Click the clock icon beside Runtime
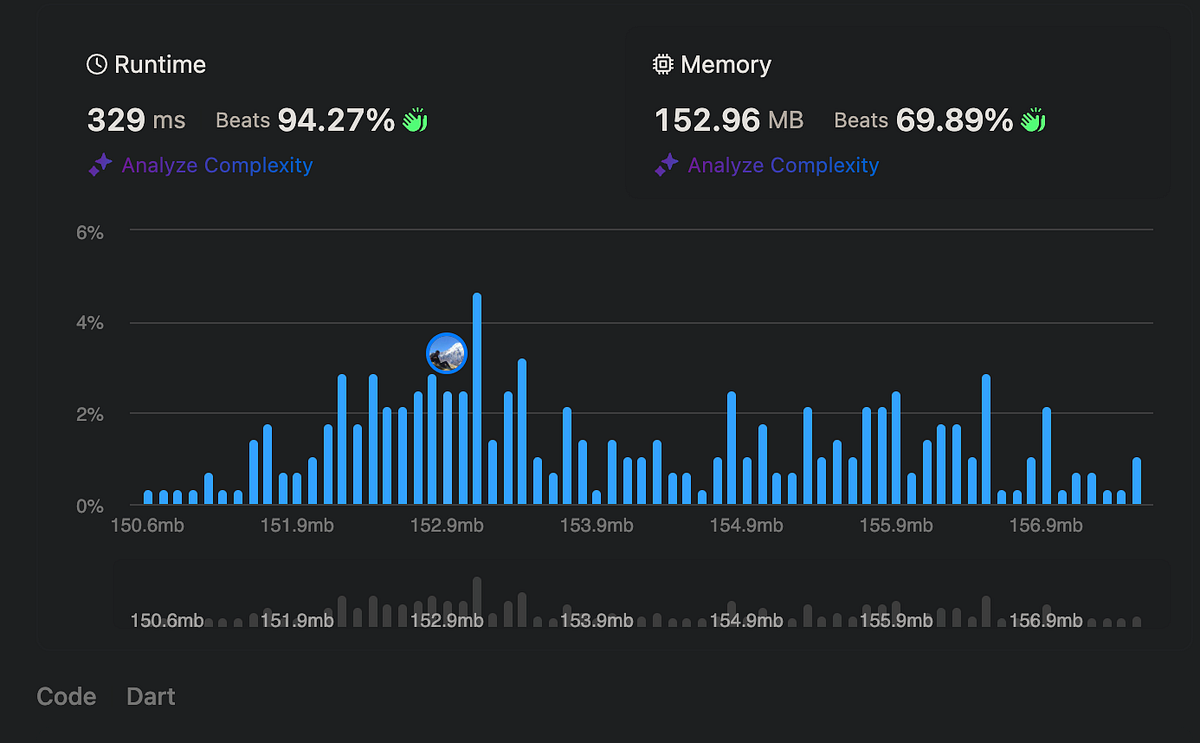Screen dimensions: 1200x743 pos(96,63)
